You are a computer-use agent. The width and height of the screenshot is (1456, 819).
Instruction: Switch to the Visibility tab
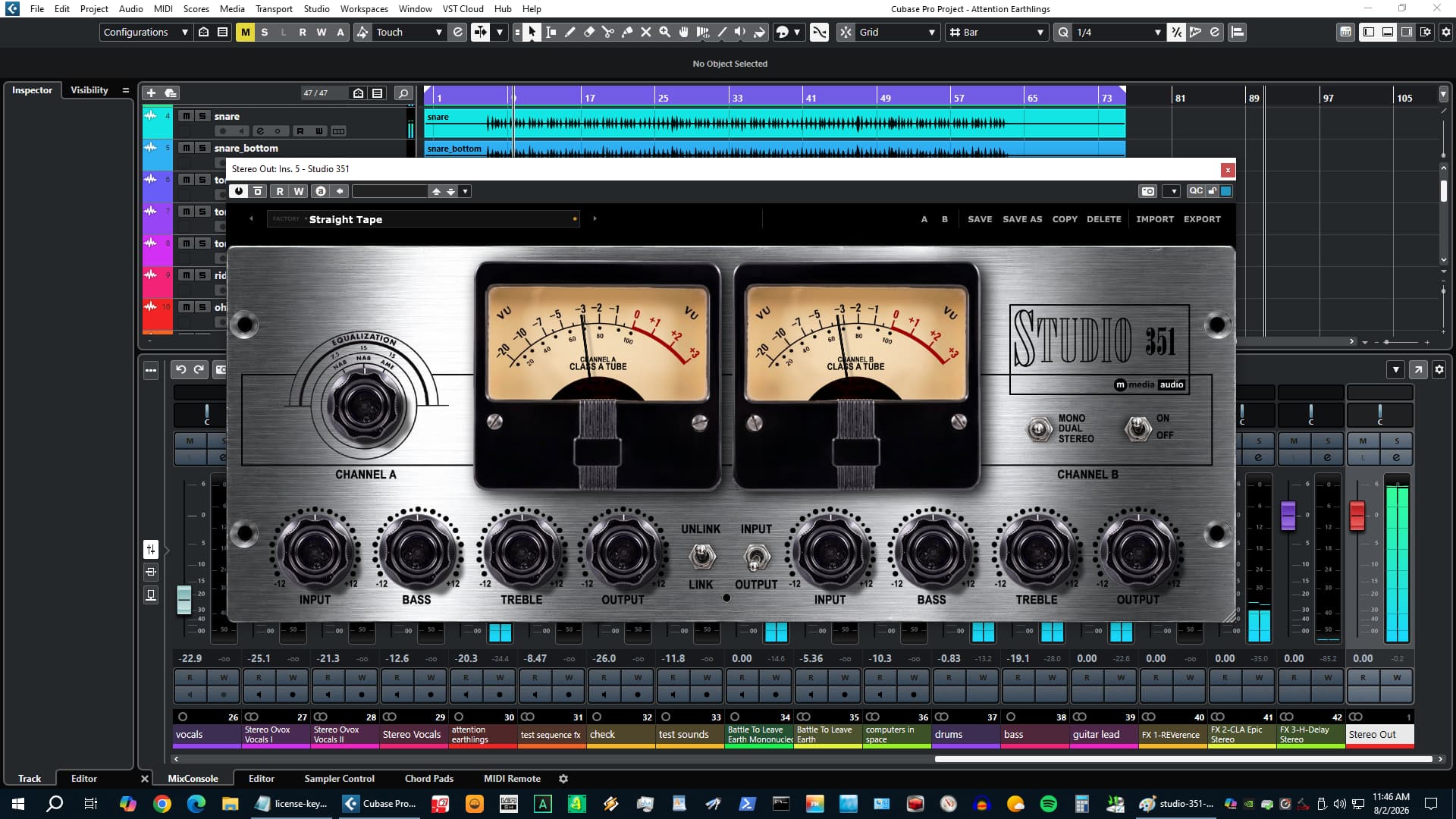coord(89,89)
